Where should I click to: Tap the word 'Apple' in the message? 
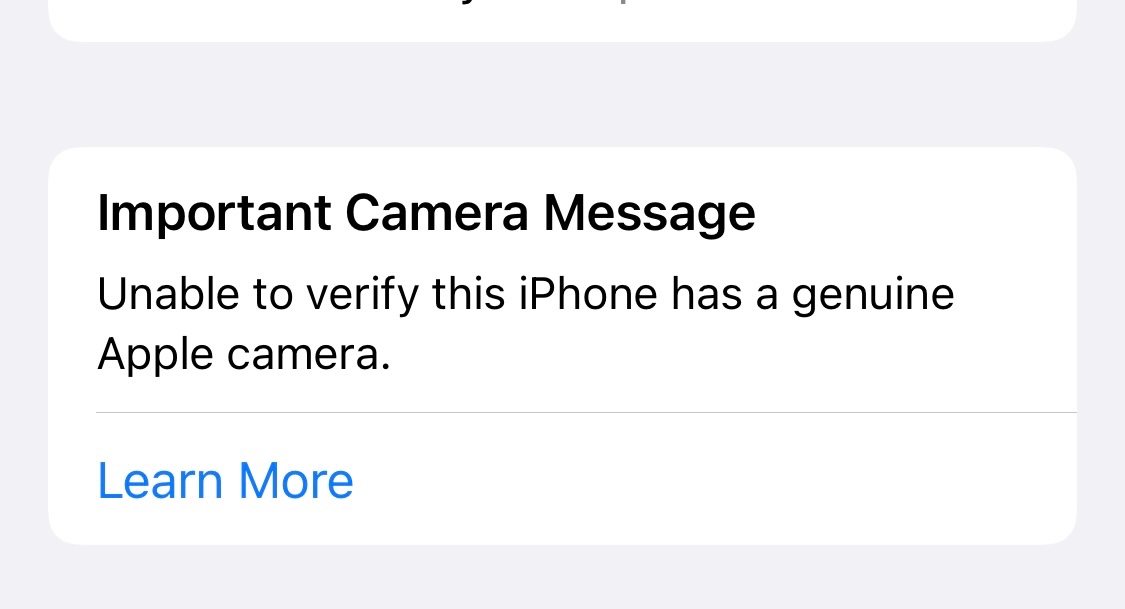tap(155, 356)
